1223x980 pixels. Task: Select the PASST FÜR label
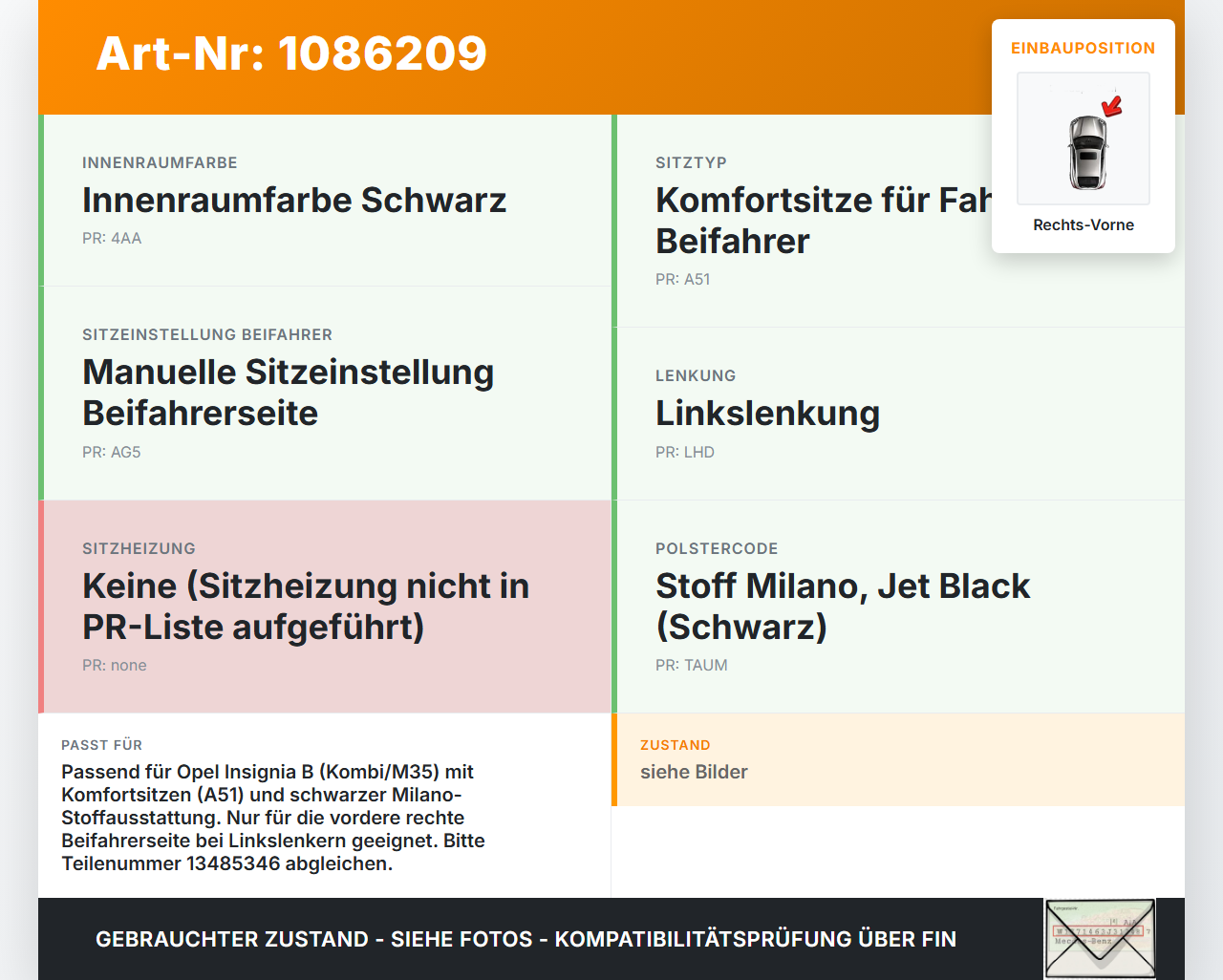pyautogui.click(x=101, y=746)
